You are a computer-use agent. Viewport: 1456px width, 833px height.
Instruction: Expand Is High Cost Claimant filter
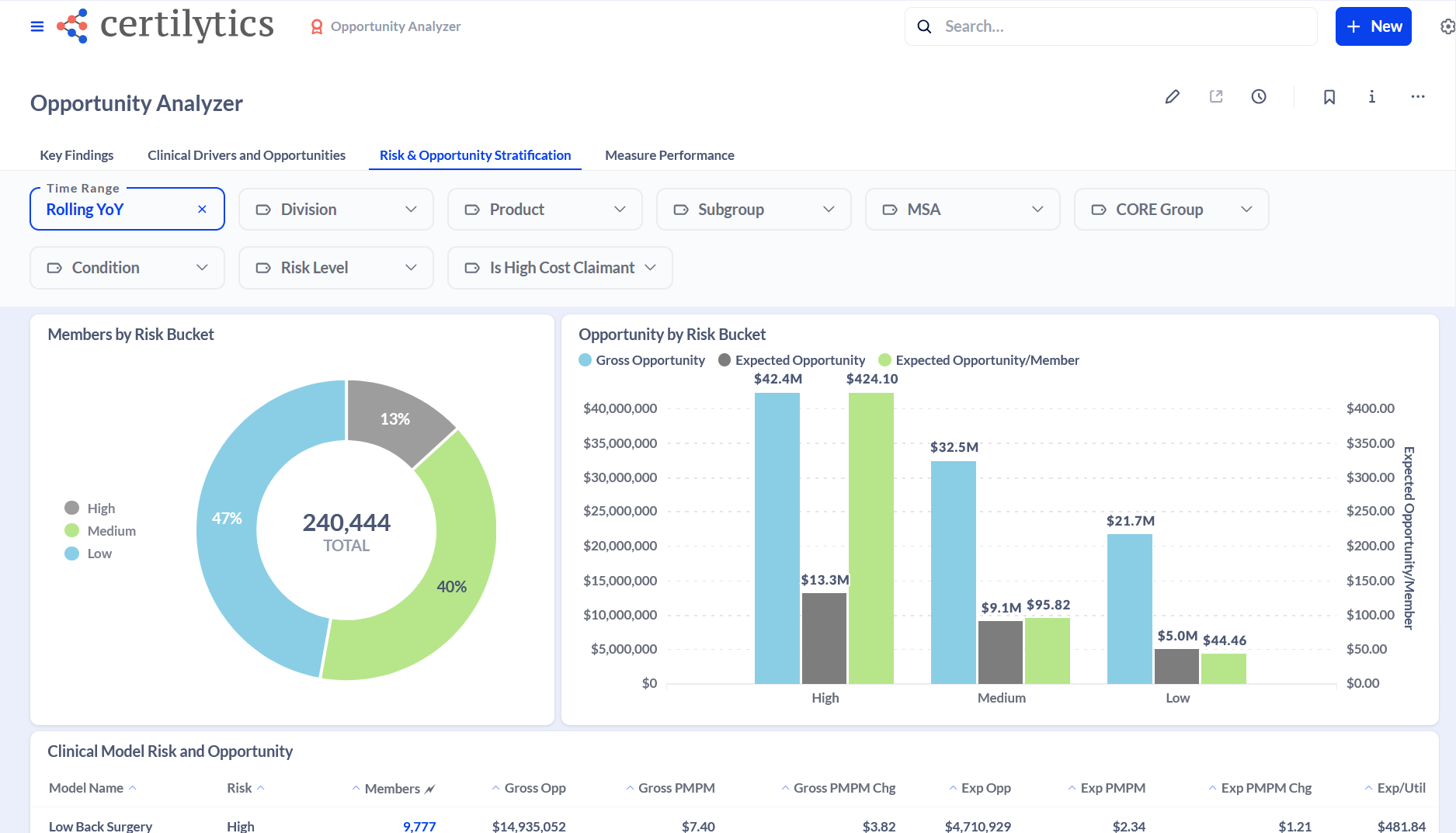coord(560,268)
